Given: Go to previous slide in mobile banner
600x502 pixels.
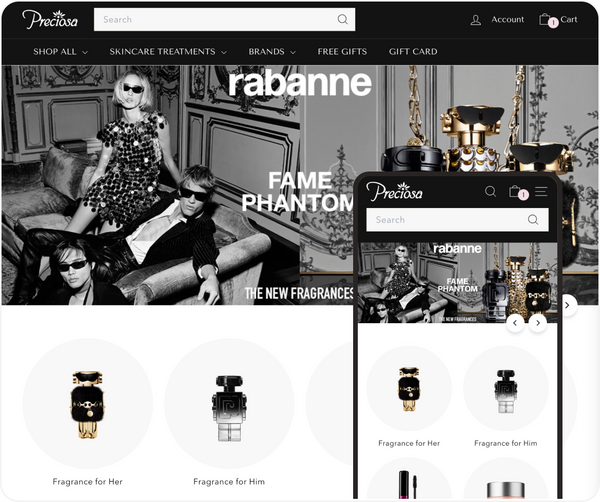Looking at the screenshot, I should tap(516, 323).
